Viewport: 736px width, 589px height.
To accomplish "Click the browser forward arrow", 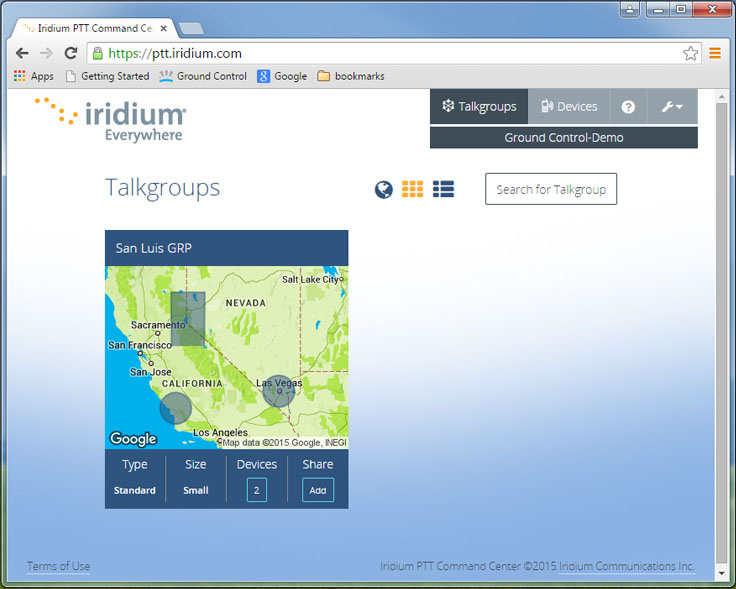I will click(46, 53).
